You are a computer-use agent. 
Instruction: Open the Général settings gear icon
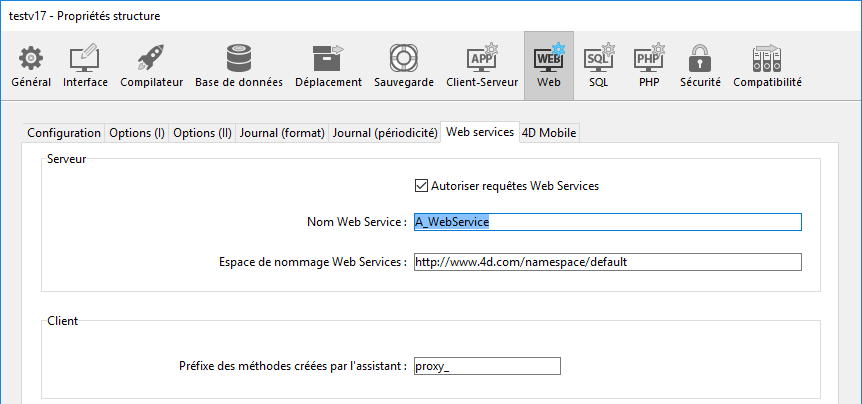pos(31,60)
